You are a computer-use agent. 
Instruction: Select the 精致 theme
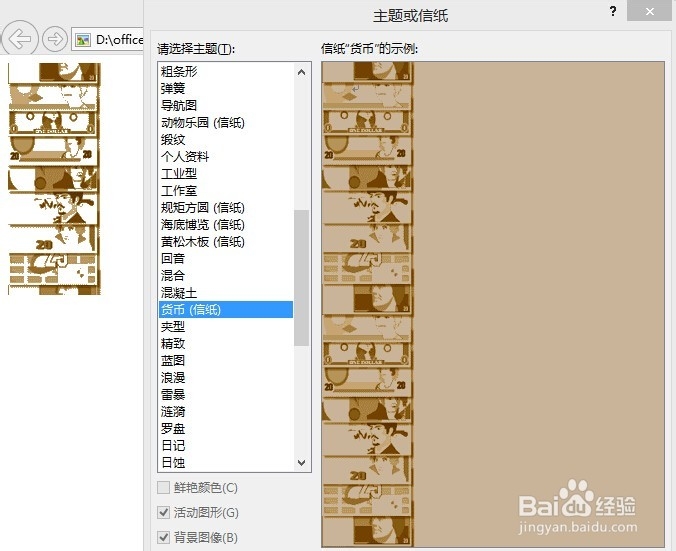point(226,344)
